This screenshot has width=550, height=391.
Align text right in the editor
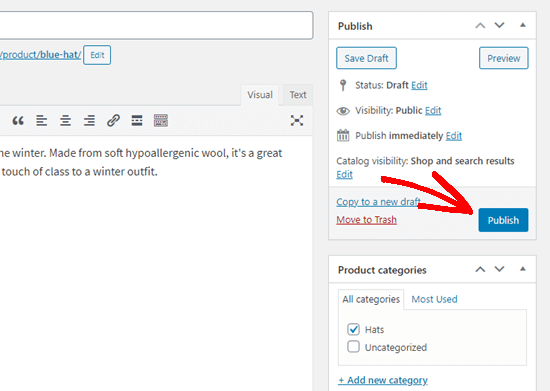point(89,121)
